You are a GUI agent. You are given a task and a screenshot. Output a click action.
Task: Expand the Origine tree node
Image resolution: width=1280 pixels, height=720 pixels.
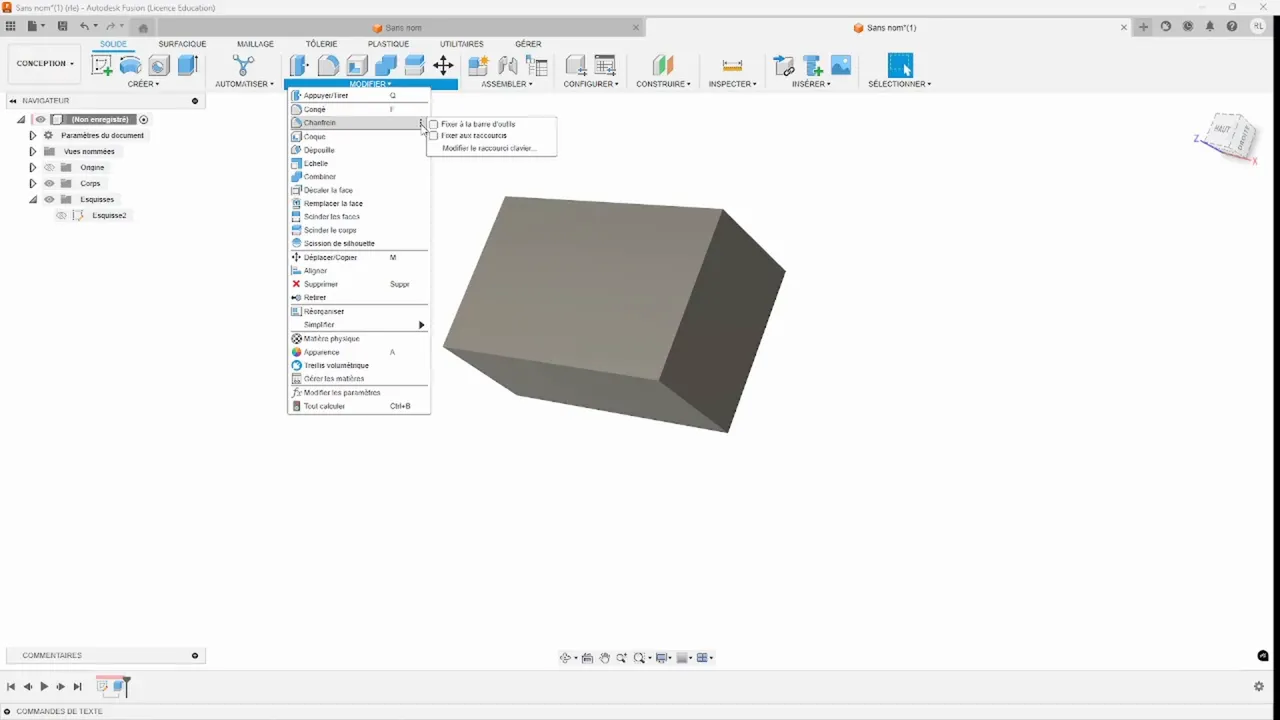click(32, 167)
